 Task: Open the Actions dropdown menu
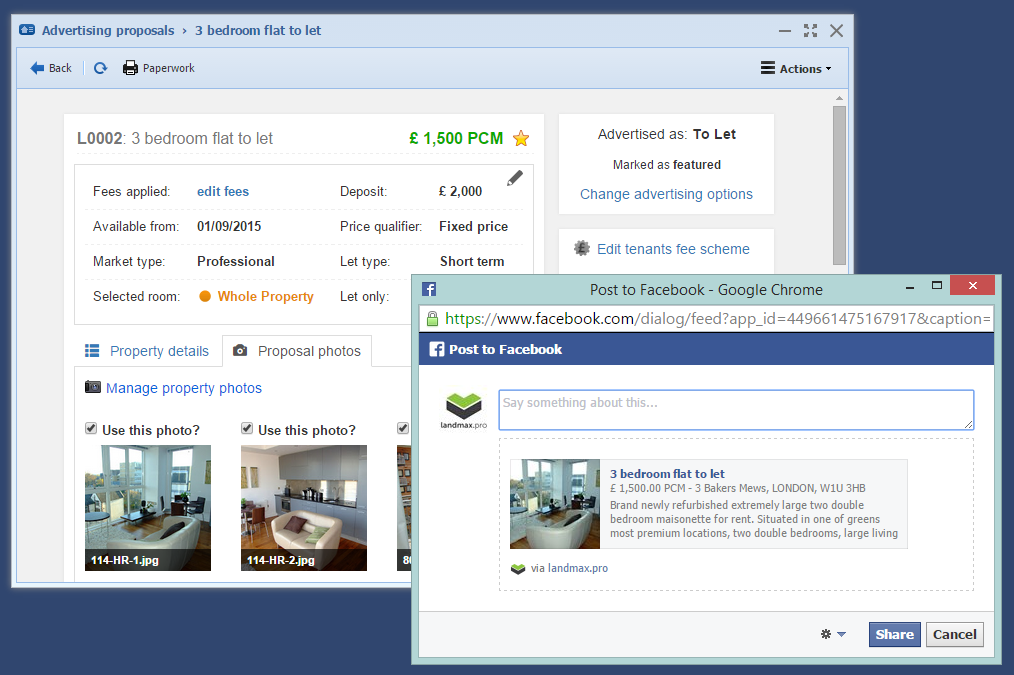(x=796, y=68)
